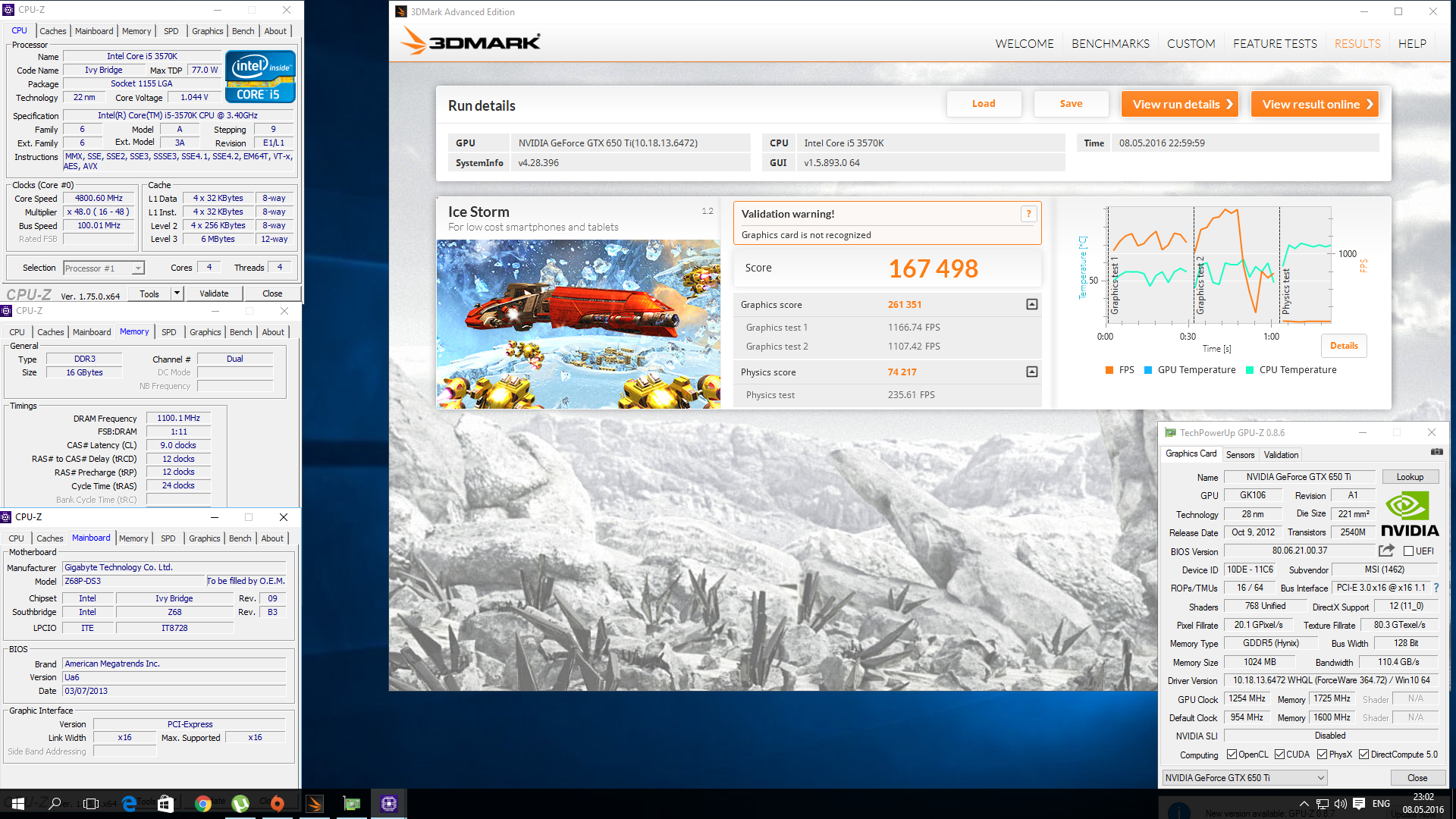Switch to the Sensors tab in GPU-Z
1456x819 pixels.
[x=1240, y=455]
